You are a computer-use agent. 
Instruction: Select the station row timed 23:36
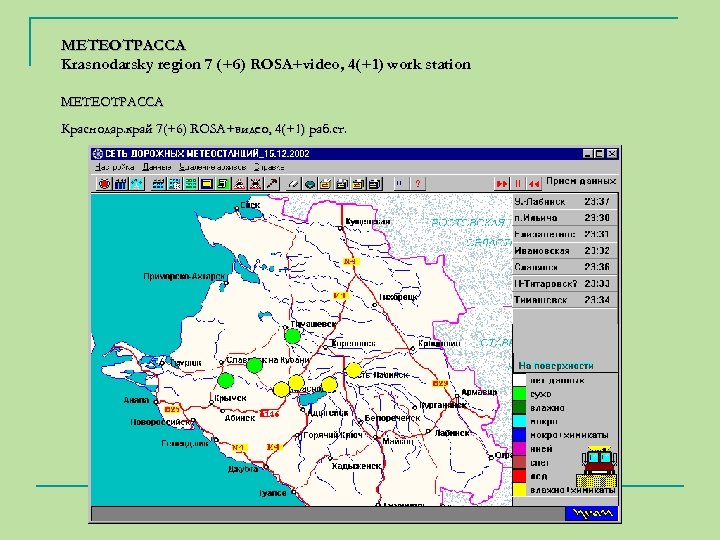[565, 267]
